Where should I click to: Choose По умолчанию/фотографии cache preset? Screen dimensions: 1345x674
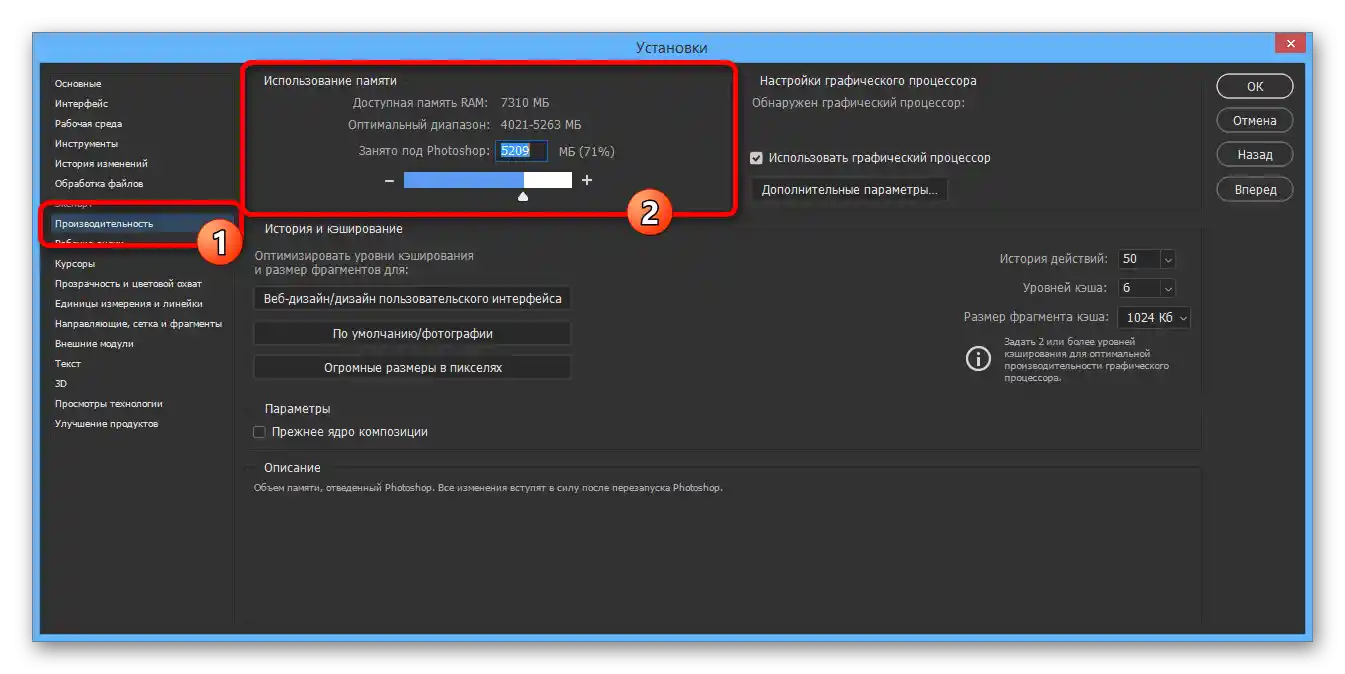412,334
